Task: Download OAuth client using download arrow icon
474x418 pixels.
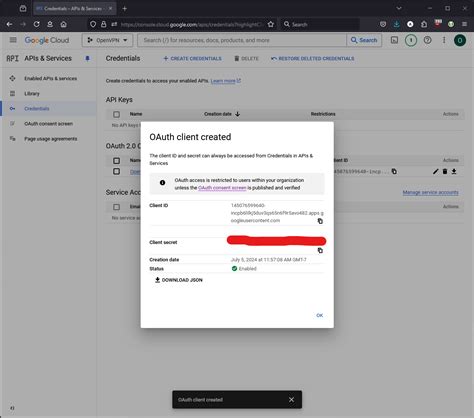Action: pos(454,171)
